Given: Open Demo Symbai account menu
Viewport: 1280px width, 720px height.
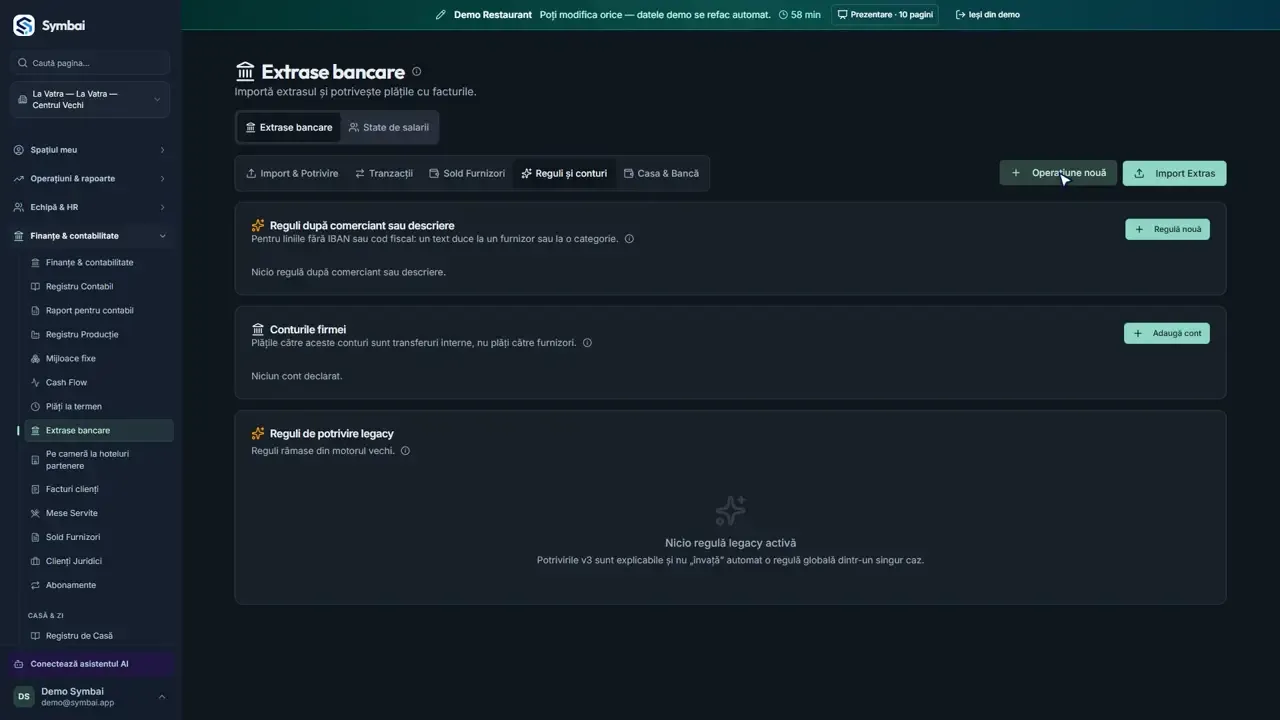Looking at the screenshot, I should coord(90,697).
